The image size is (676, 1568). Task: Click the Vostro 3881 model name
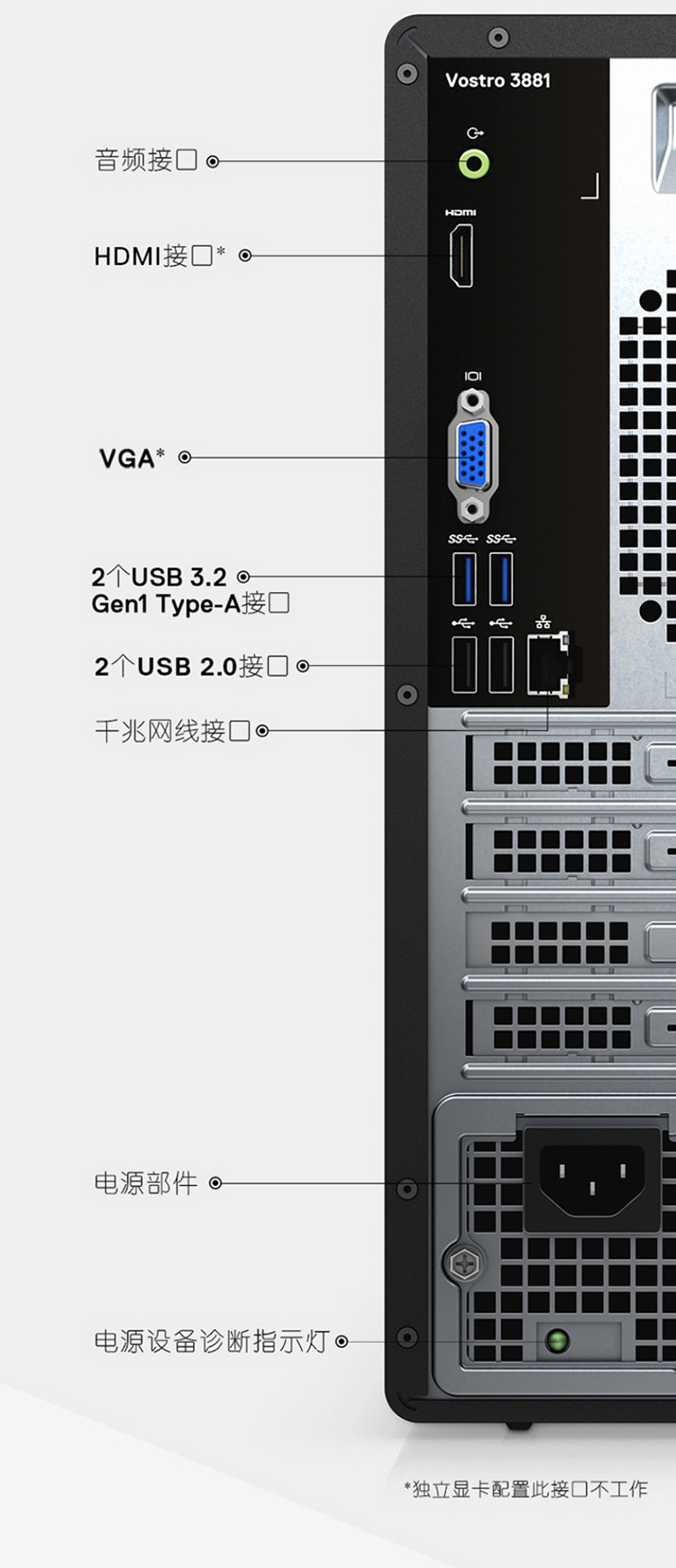498,80
